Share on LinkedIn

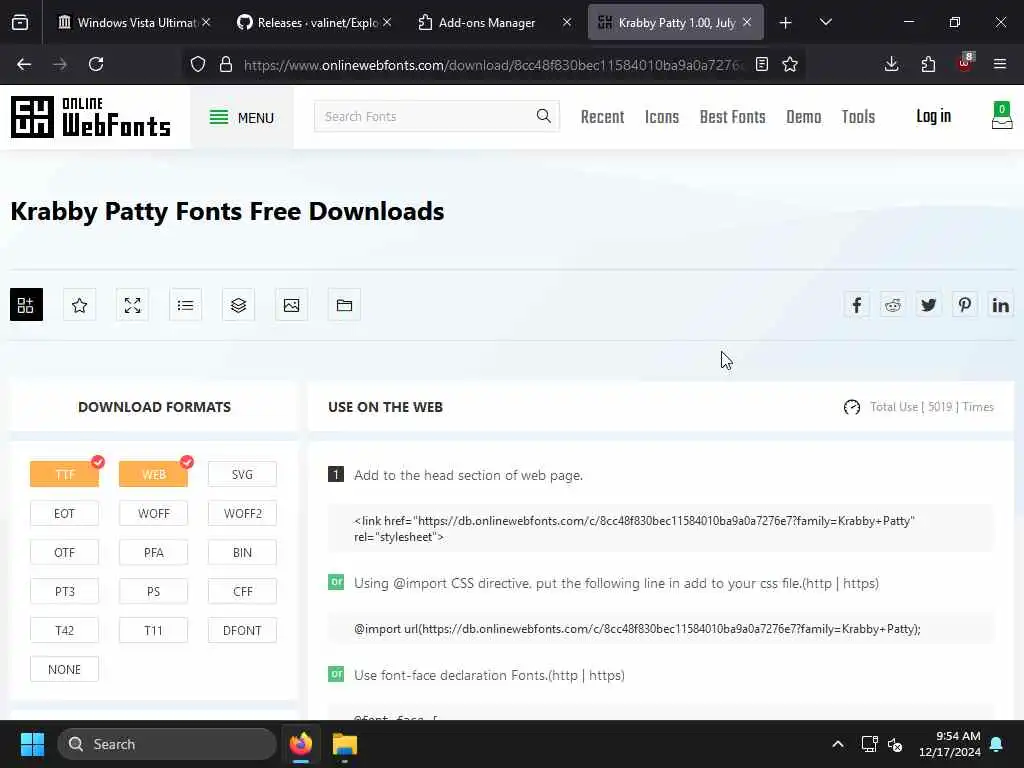click(1000, 305)
